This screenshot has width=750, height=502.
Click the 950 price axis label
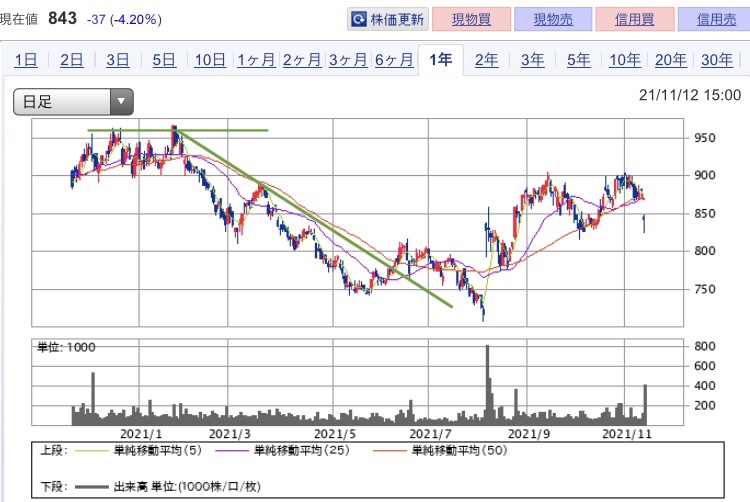[x=705, y=138]
